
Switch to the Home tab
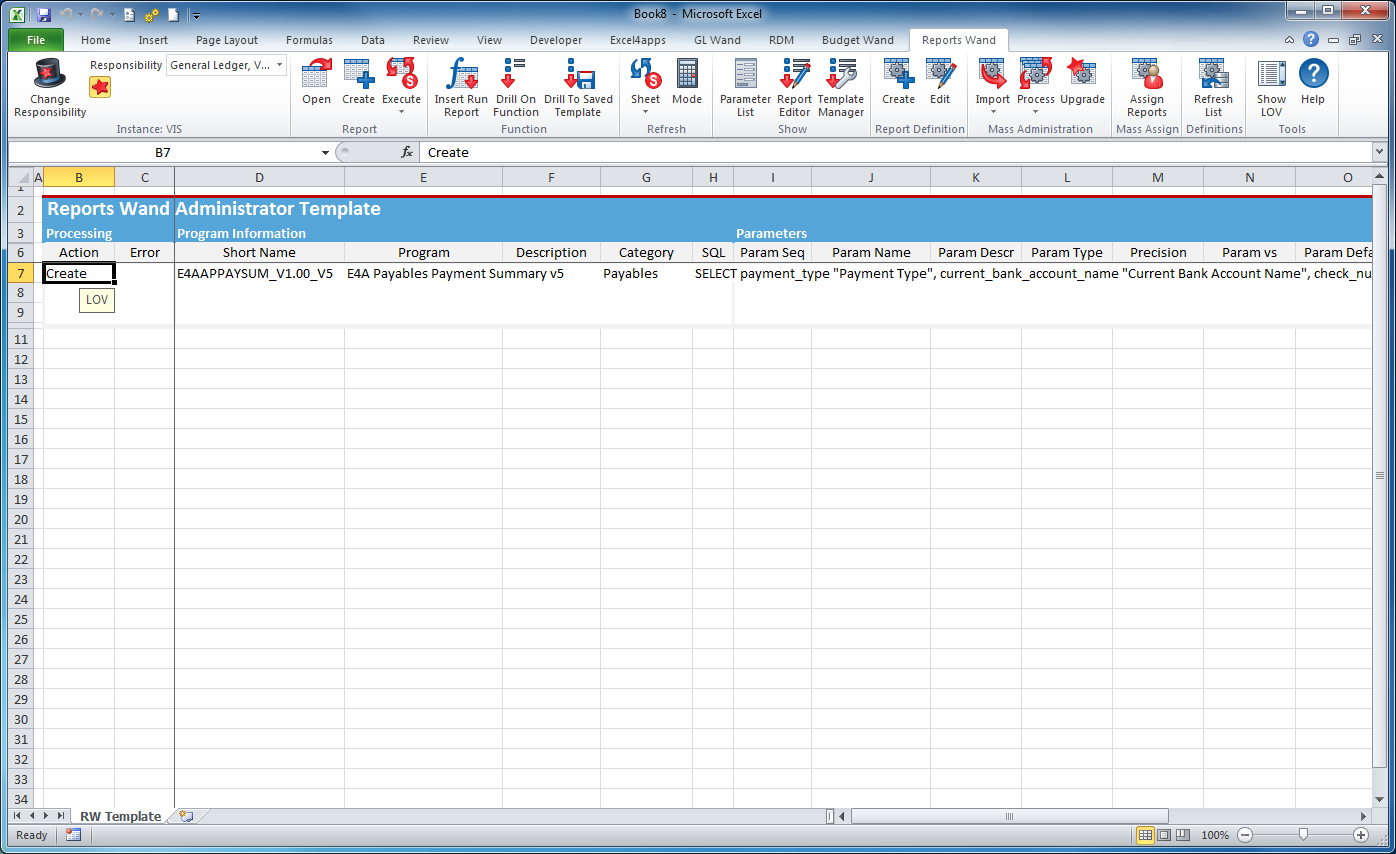(x=96, y=40)
